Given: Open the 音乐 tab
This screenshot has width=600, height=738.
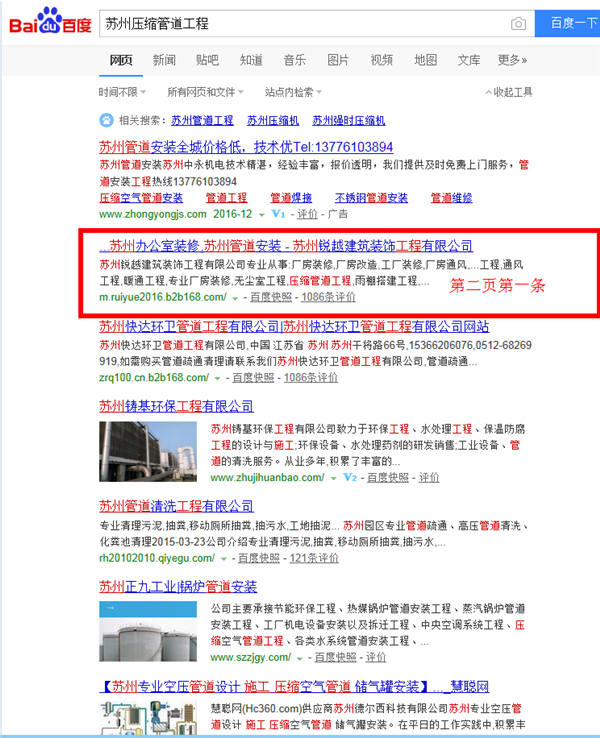Looking at the screenshot, I should pyautogui.click(x=295, y=60).
